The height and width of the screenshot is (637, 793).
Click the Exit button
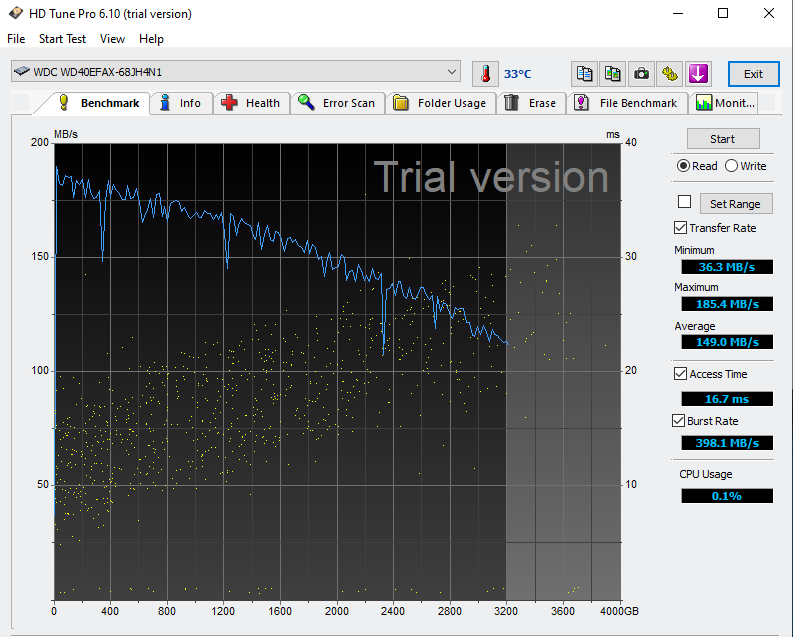click(753, 74)
